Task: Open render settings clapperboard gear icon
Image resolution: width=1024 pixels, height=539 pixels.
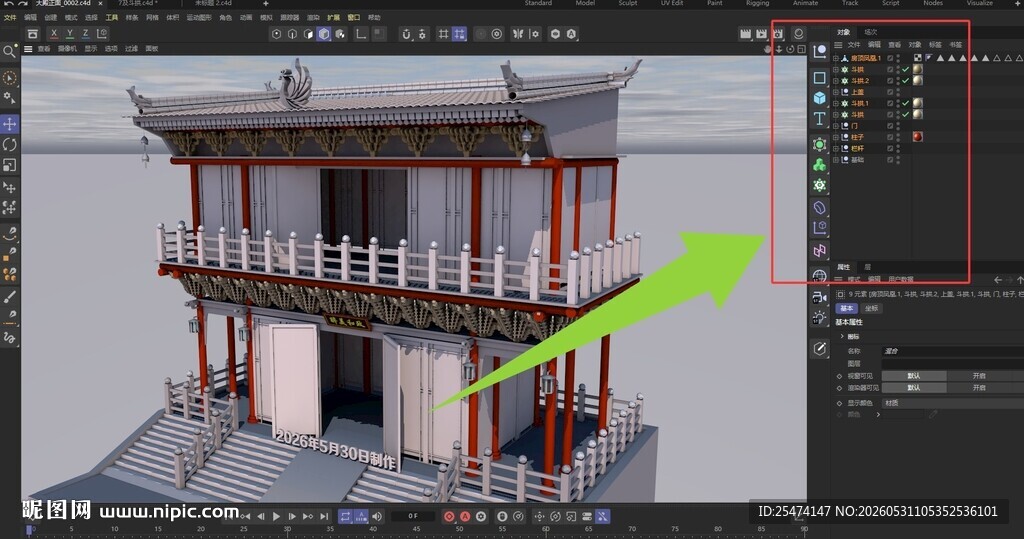Action: coord(778,33)
